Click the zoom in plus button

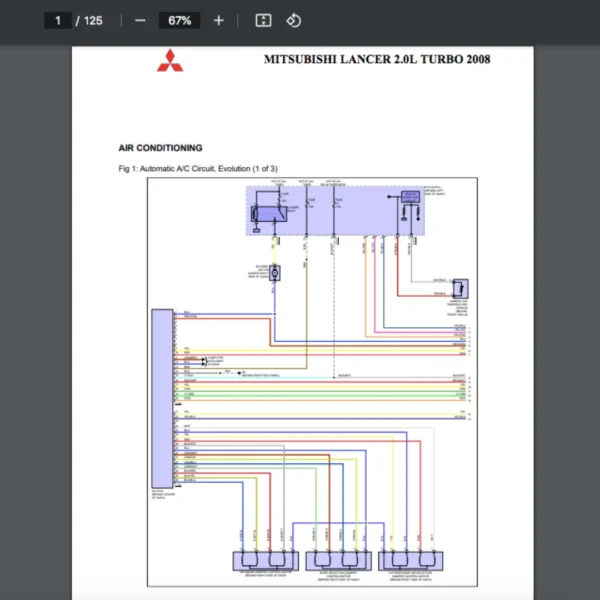(219, 20)
